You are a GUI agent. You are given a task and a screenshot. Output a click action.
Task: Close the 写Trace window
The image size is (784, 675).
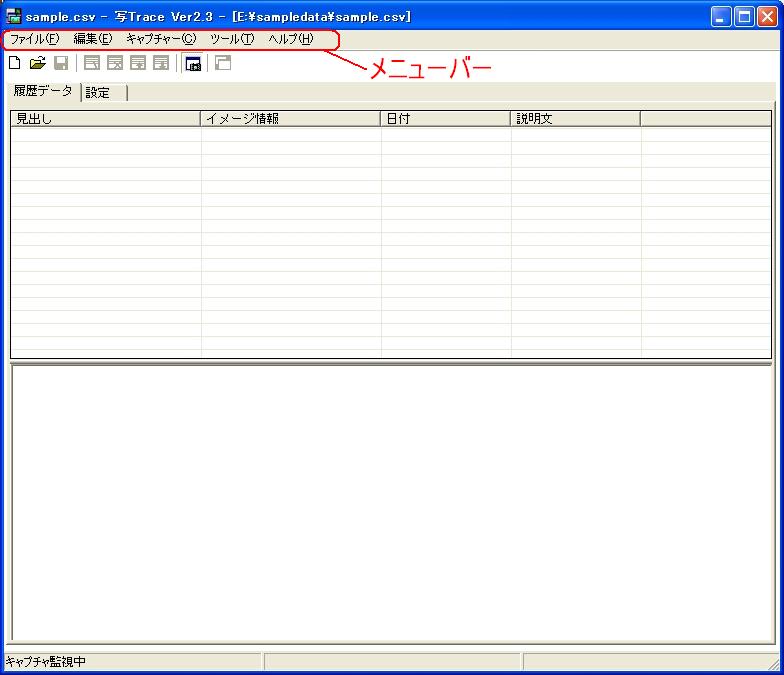click(x=767, y=16)
